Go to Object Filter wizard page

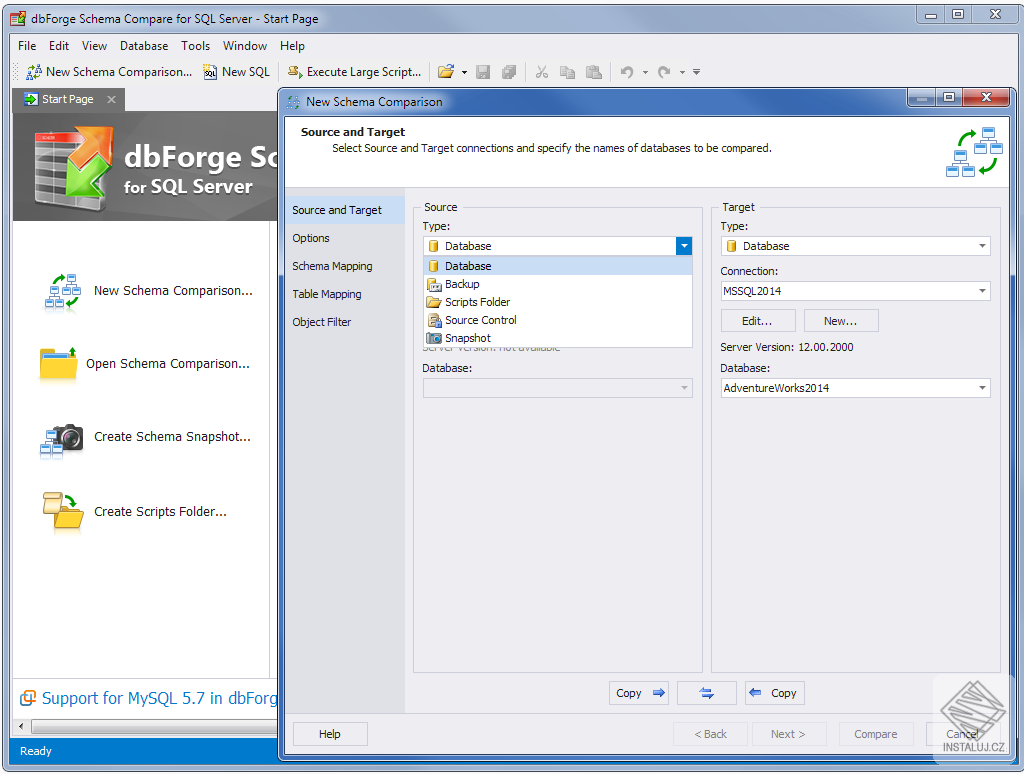click(345, 322)
